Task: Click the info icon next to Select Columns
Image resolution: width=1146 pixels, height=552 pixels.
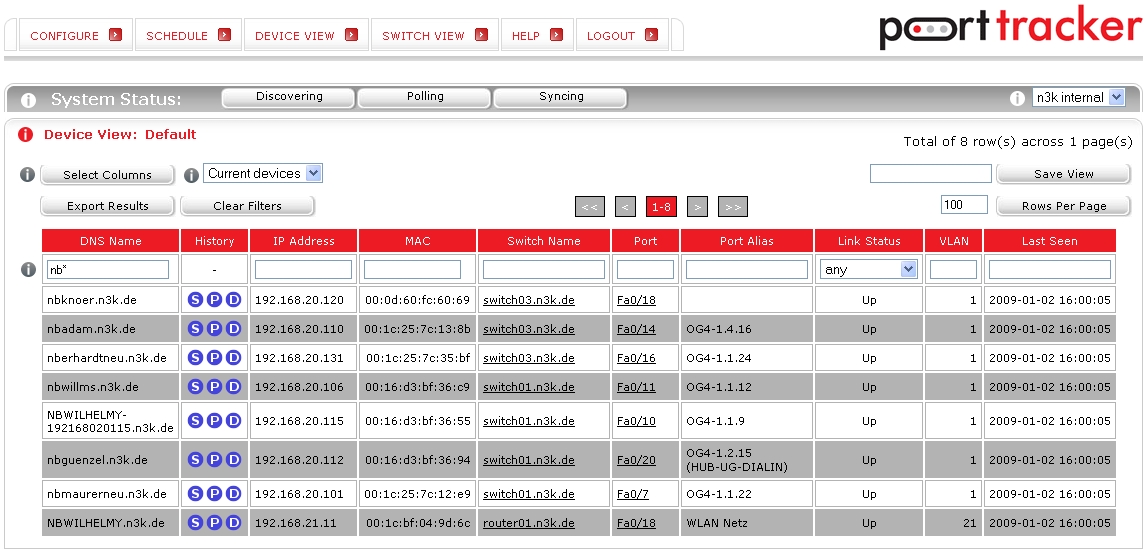Action: (28, 175)
